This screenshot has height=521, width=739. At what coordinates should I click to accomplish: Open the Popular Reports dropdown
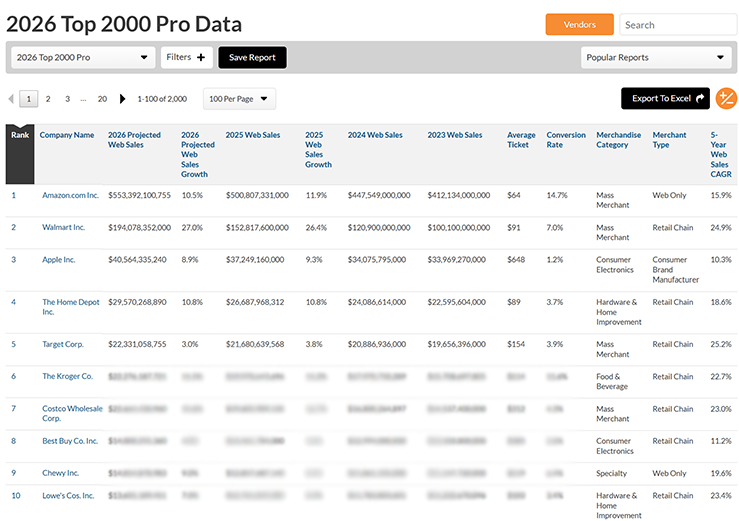coord(654,58)
